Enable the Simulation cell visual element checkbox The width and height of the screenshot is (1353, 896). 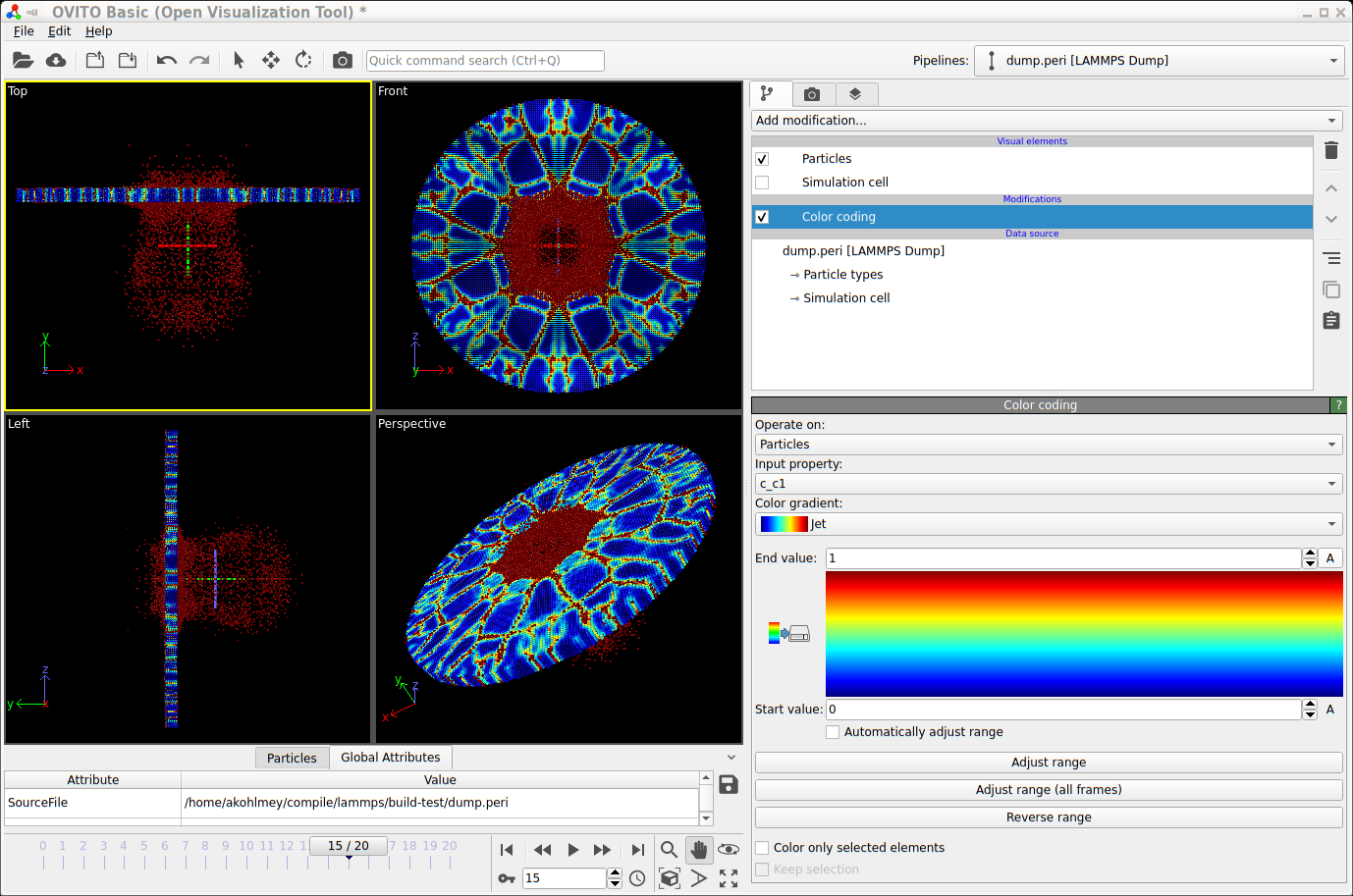click(762, 183)
